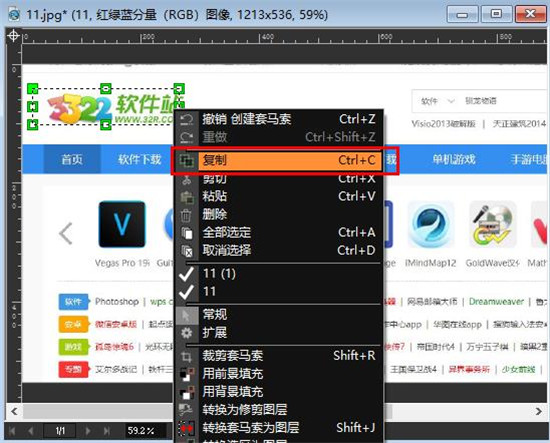Open the 软件 dropdown in search box
550x443 pixels.
[x=438, y=101]
